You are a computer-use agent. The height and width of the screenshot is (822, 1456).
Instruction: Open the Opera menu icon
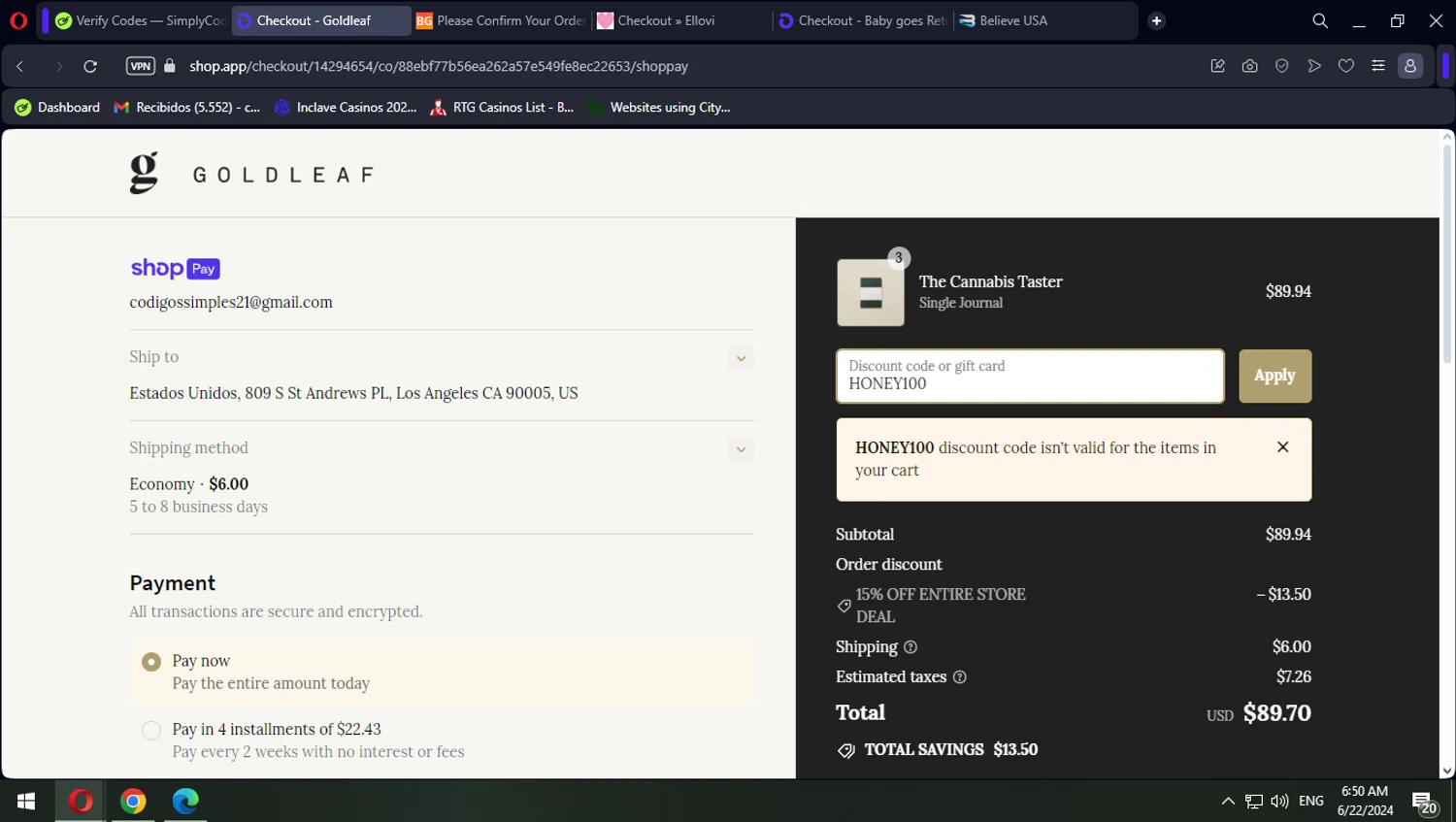coord(17,20)
